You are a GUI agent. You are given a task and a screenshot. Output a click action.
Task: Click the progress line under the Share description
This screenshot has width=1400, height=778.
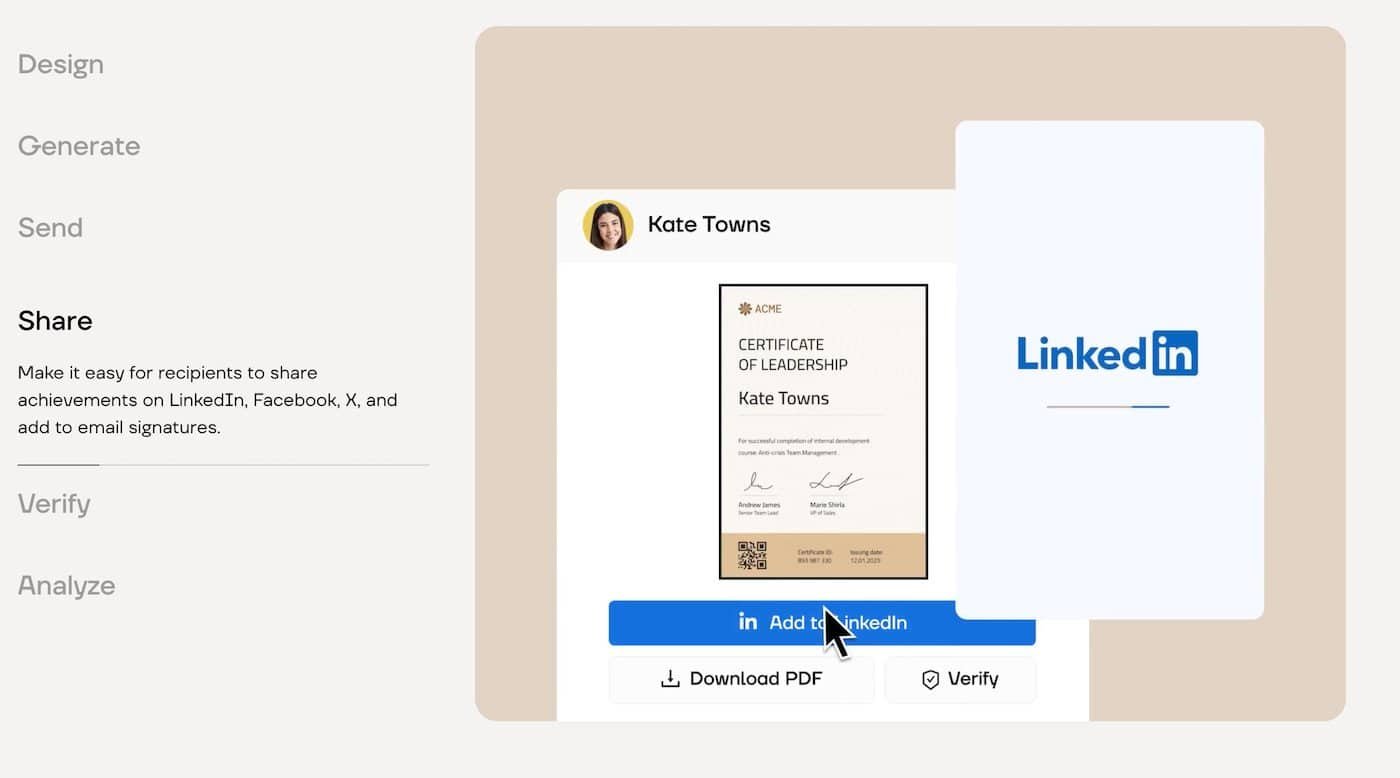pos(58,463)
